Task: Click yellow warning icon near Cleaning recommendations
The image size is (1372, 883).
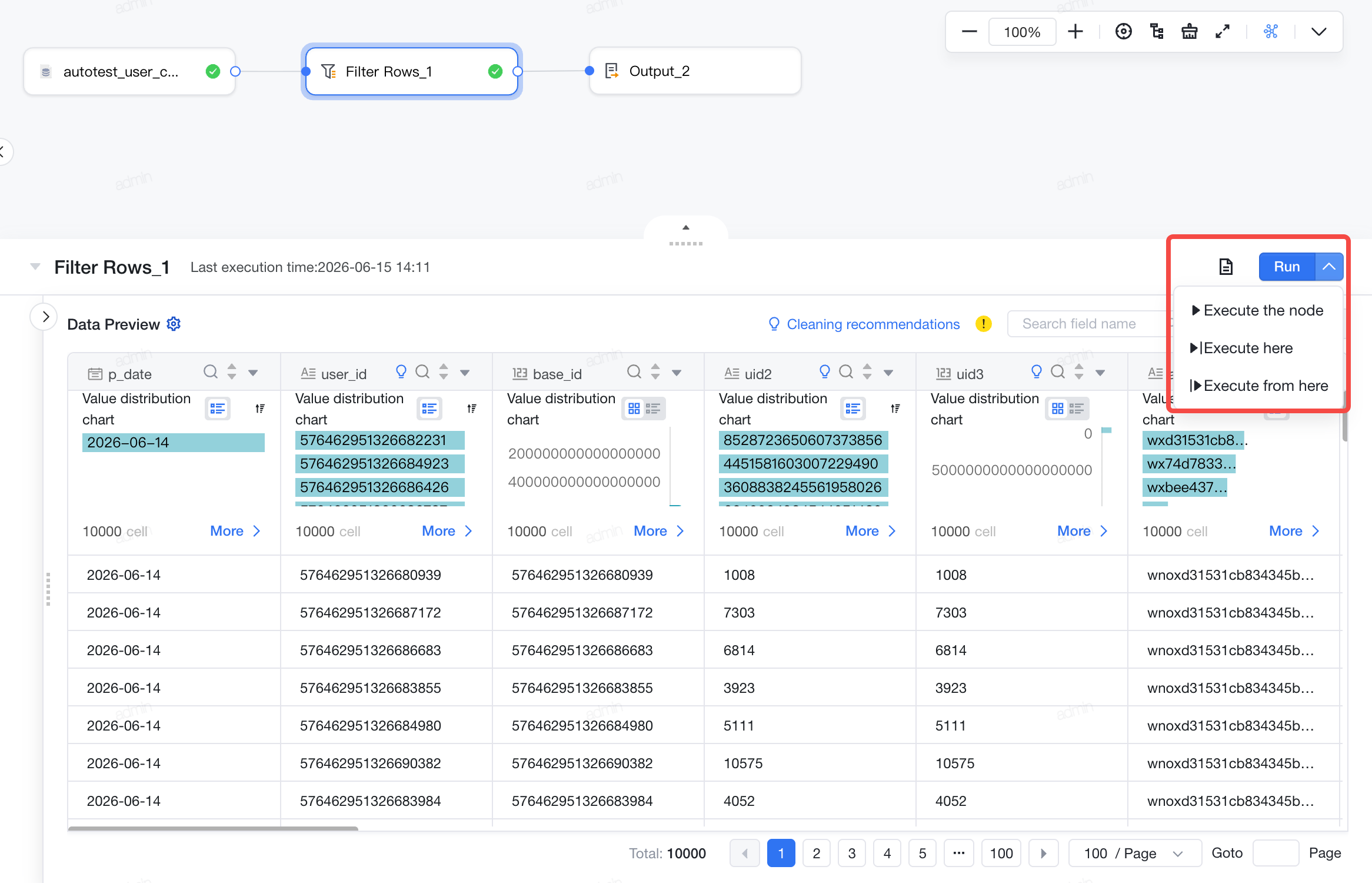Action: pos(983,324)
